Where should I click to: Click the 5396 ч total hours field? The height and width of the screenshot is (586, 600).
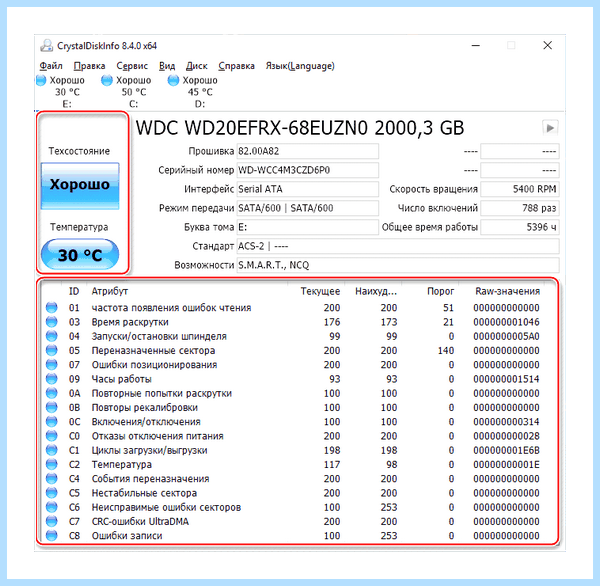tap(520, 227)
